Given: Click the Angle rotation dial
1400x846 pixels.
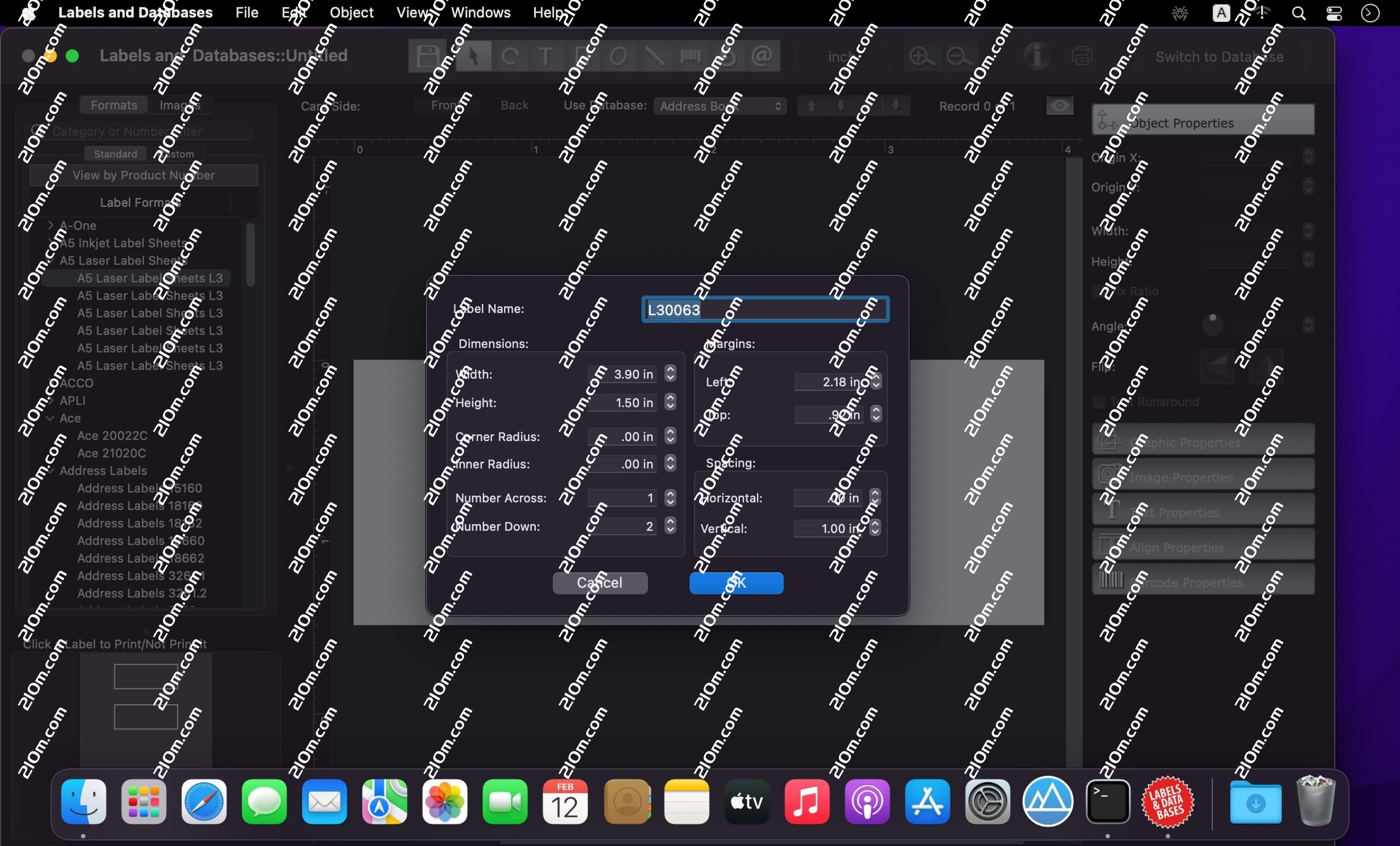Looking at the screenshot, I should click(1212, 325).
